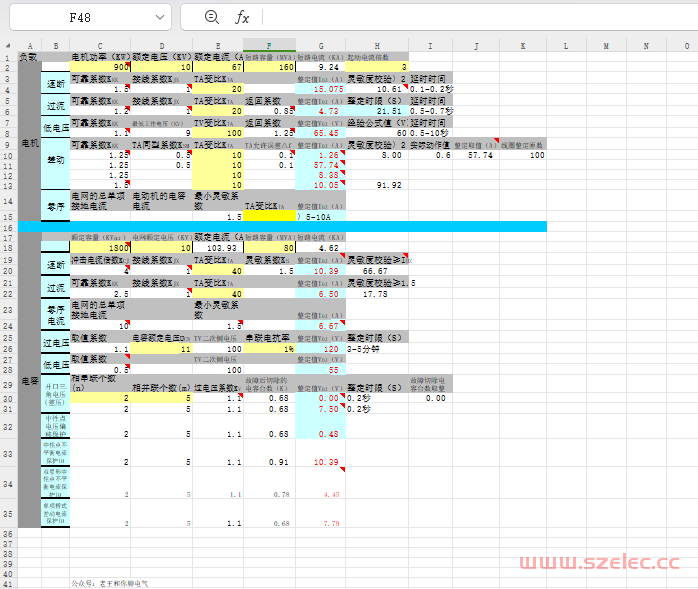Click the red value 65.45
This screenshot has height=589, width=698.
(321, 133)
